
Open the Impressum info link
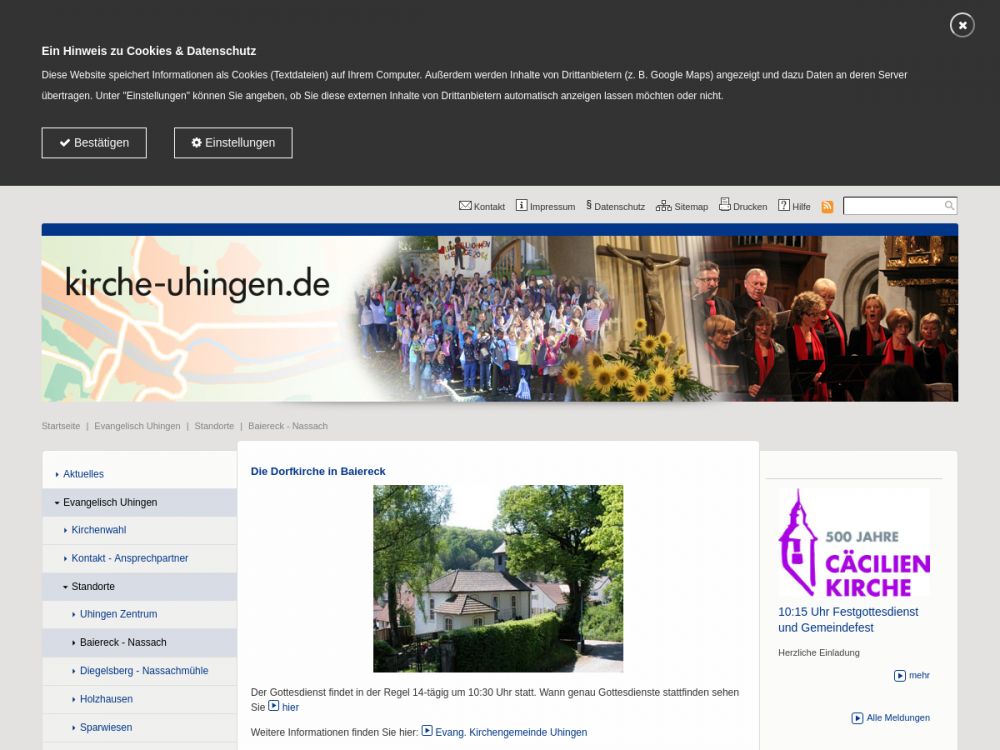[x=545, y=206]
